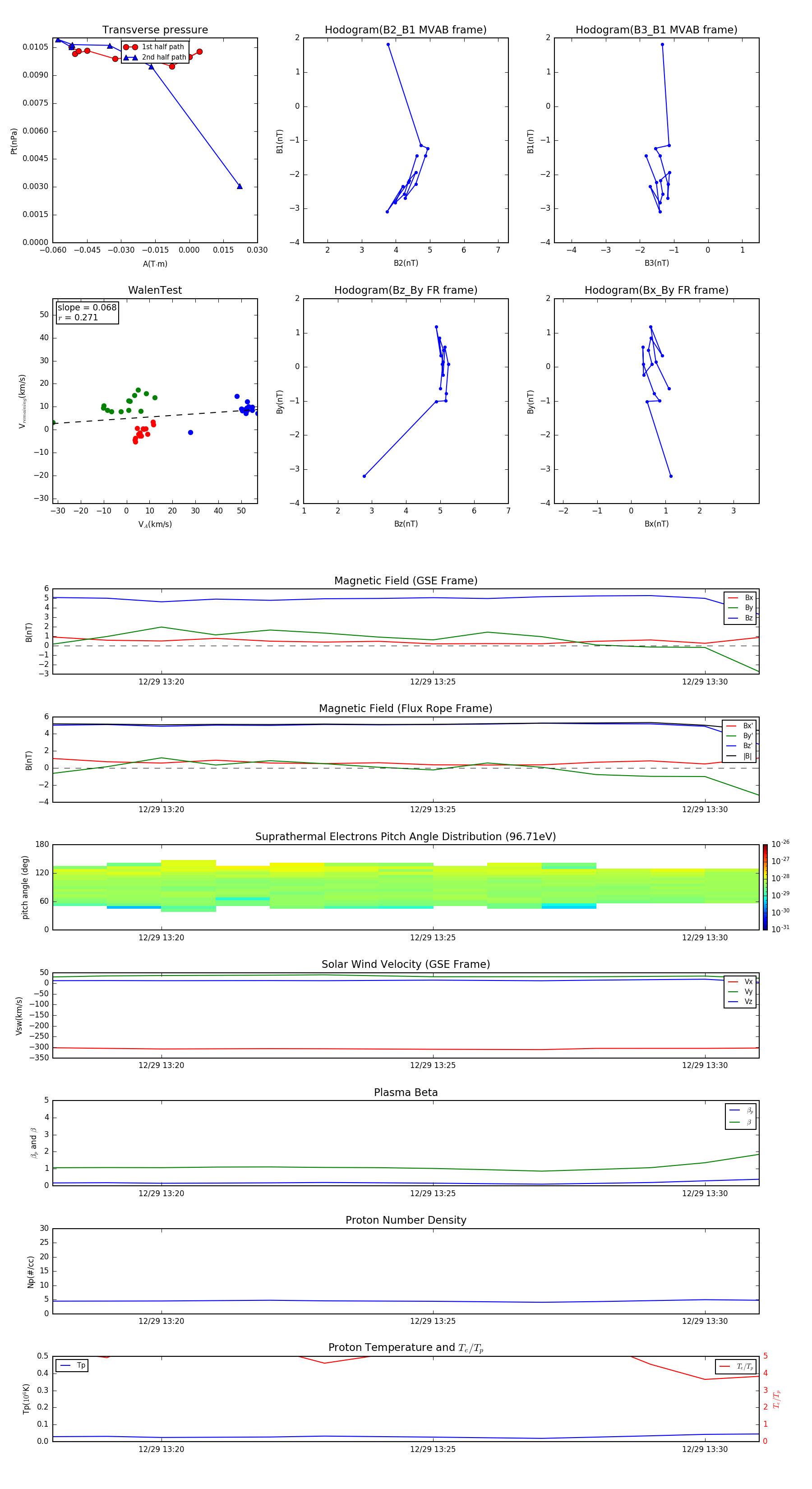Image resolution: width=812 pixels, height=1489 pixels.
Task: Click the 'Magnetic Field (Flux Rope Frame)' title
Action: [406, 709]
